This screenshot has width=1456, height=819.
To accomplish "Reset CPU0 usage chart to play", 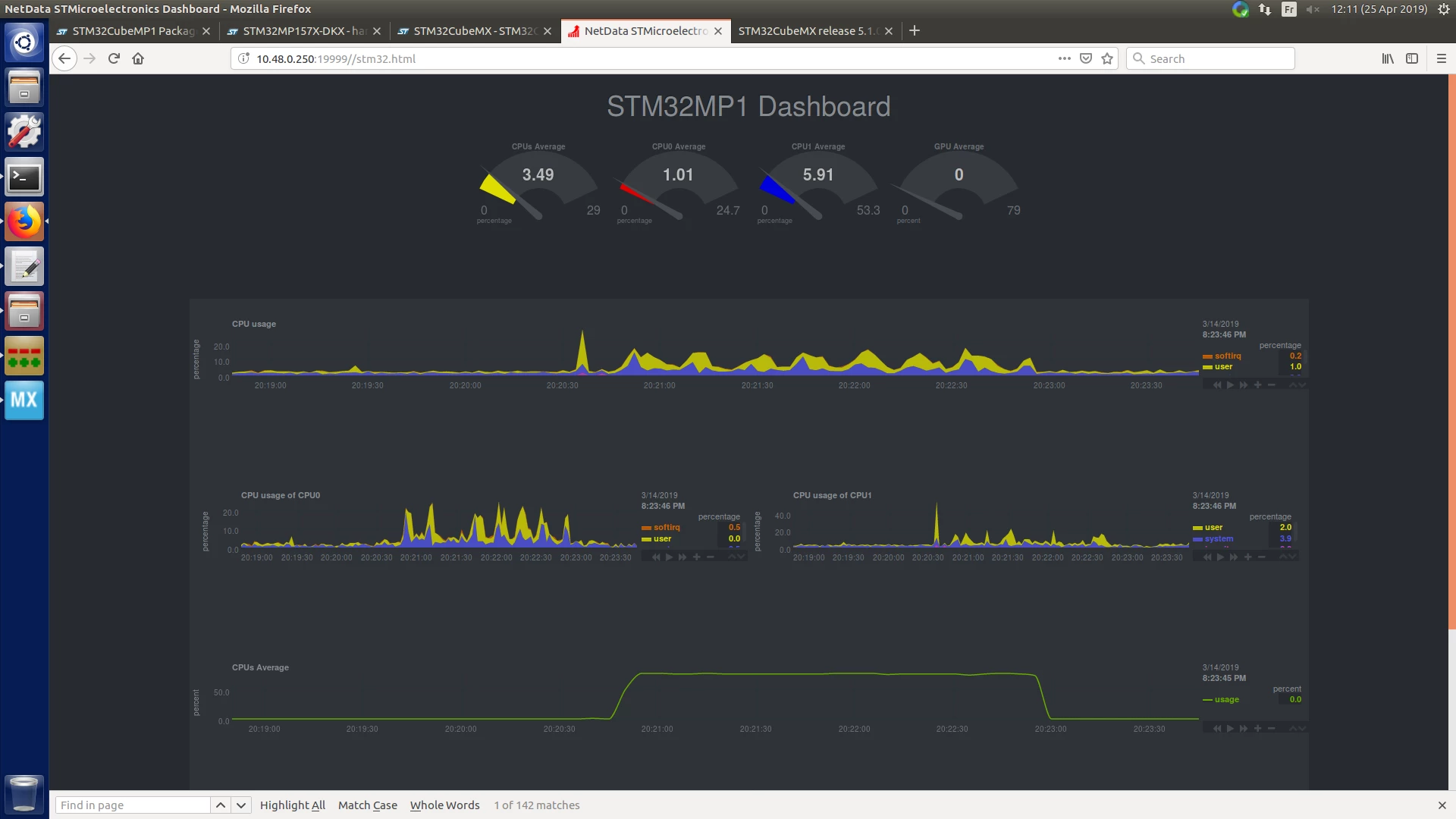I will pyautogui.click(x=669, y=557).
